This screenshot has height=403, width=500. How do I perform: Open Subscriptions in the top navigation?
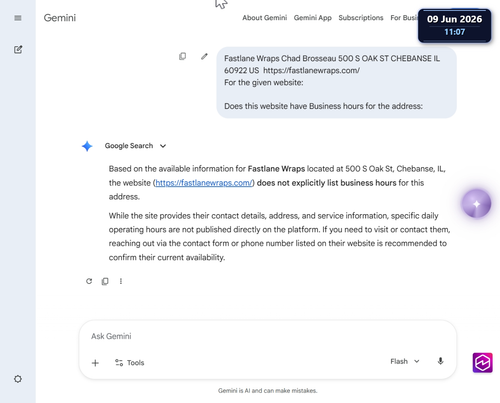[361, 18]
